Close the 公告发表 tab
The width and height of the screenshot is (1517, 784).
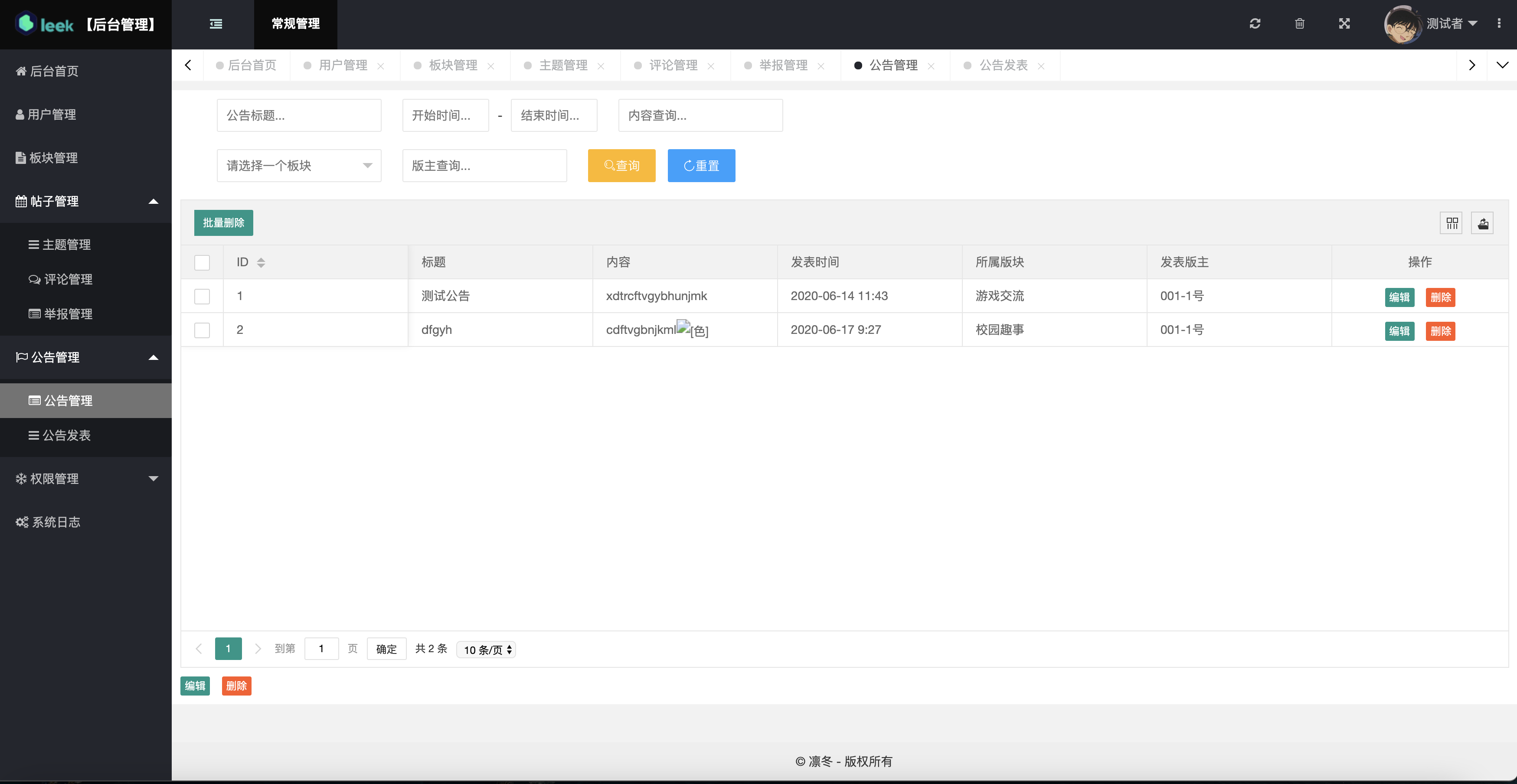[x=1041, y=66]
